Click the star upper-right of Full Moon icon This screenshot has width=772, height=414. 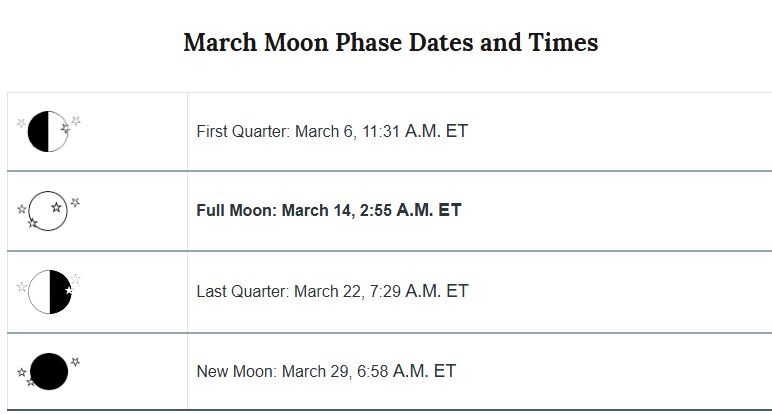click(75, 202)
